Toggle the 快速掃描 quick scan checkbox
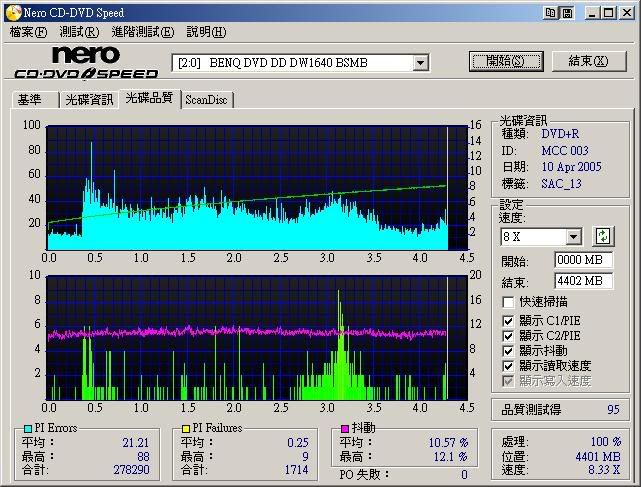641x487 pixels. (x=508, y=302)
